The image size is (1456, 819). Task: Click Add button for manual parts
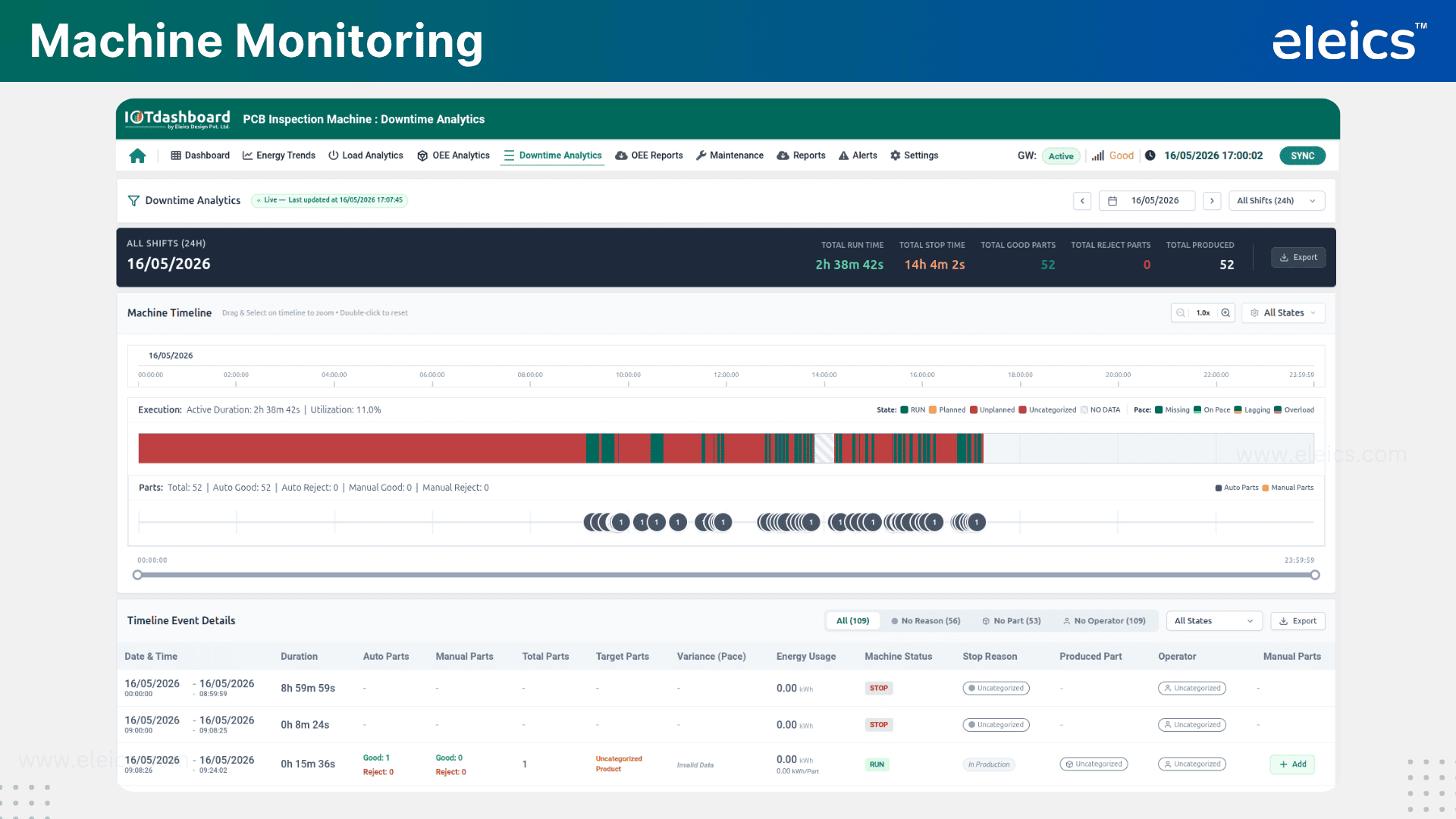click(1292, 764)
